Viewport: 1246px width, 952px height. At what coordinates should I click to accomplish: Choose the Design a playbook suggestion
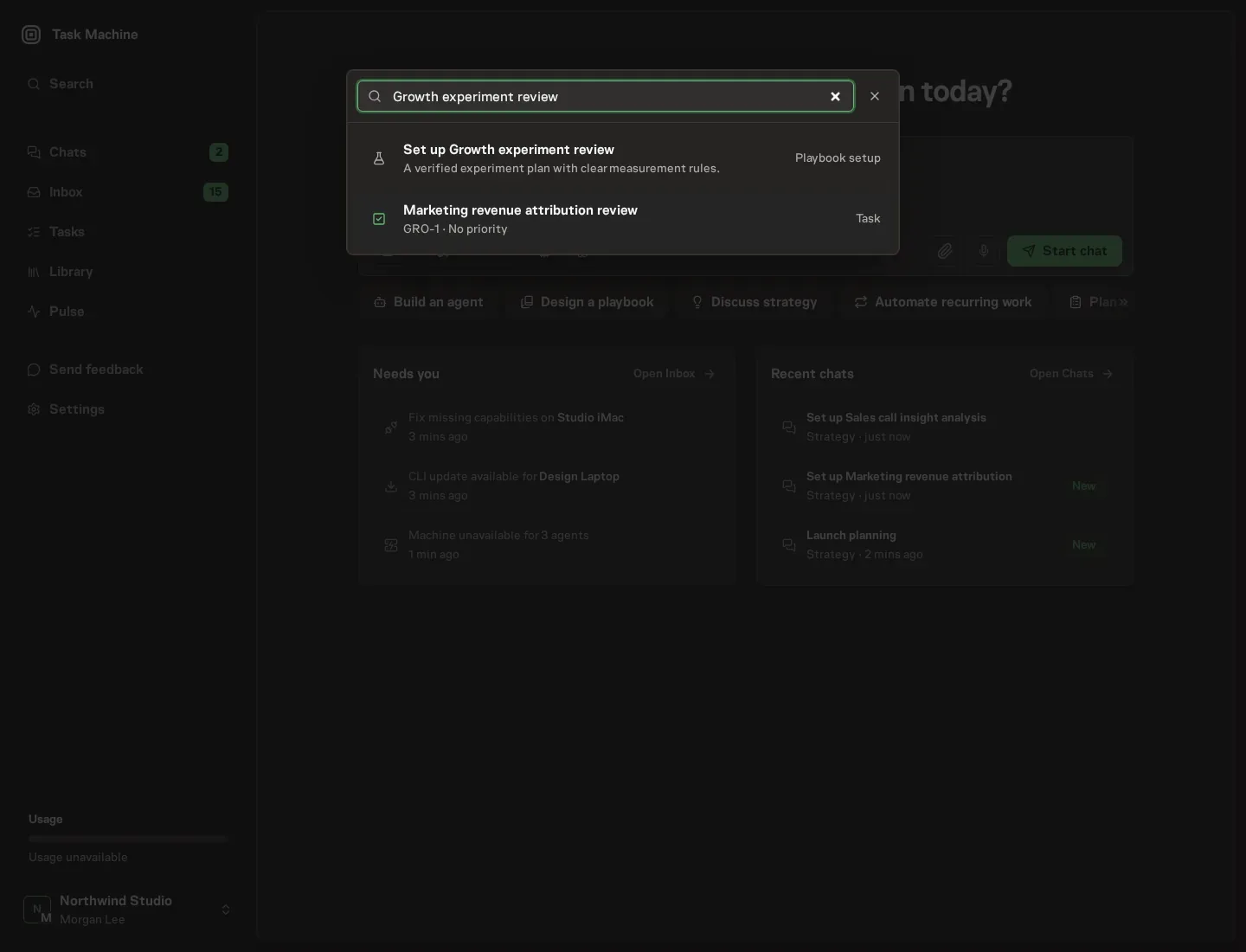pos(588,302)
